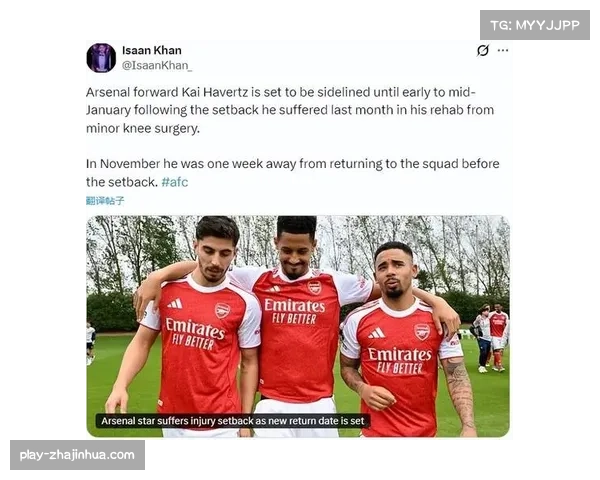This screenshot has width=600, height=480.
Task: Open the three-dot more options menu
Action: [503, 50]
